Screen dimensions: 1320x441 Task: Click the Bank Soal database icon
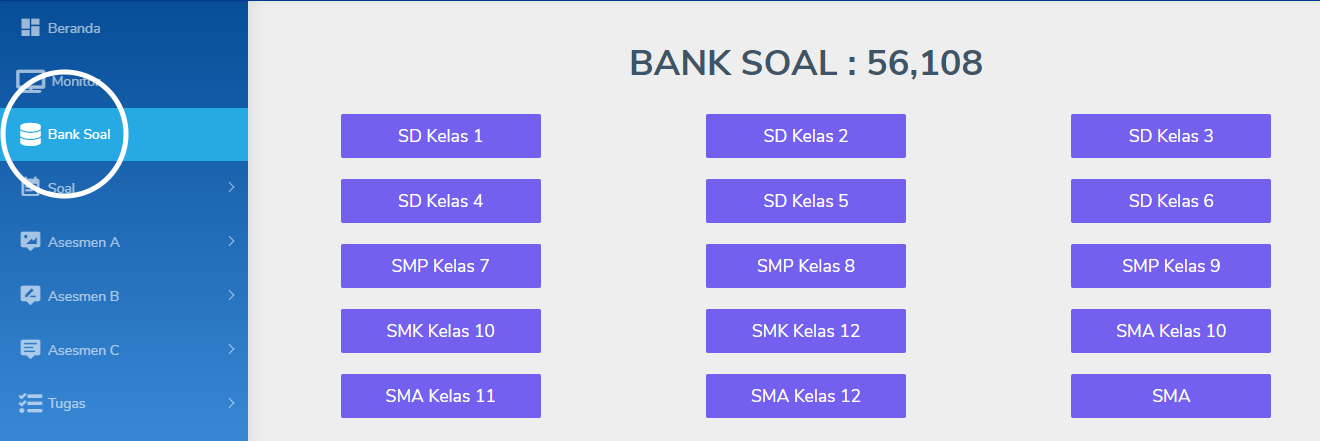(x=30, y=134)
